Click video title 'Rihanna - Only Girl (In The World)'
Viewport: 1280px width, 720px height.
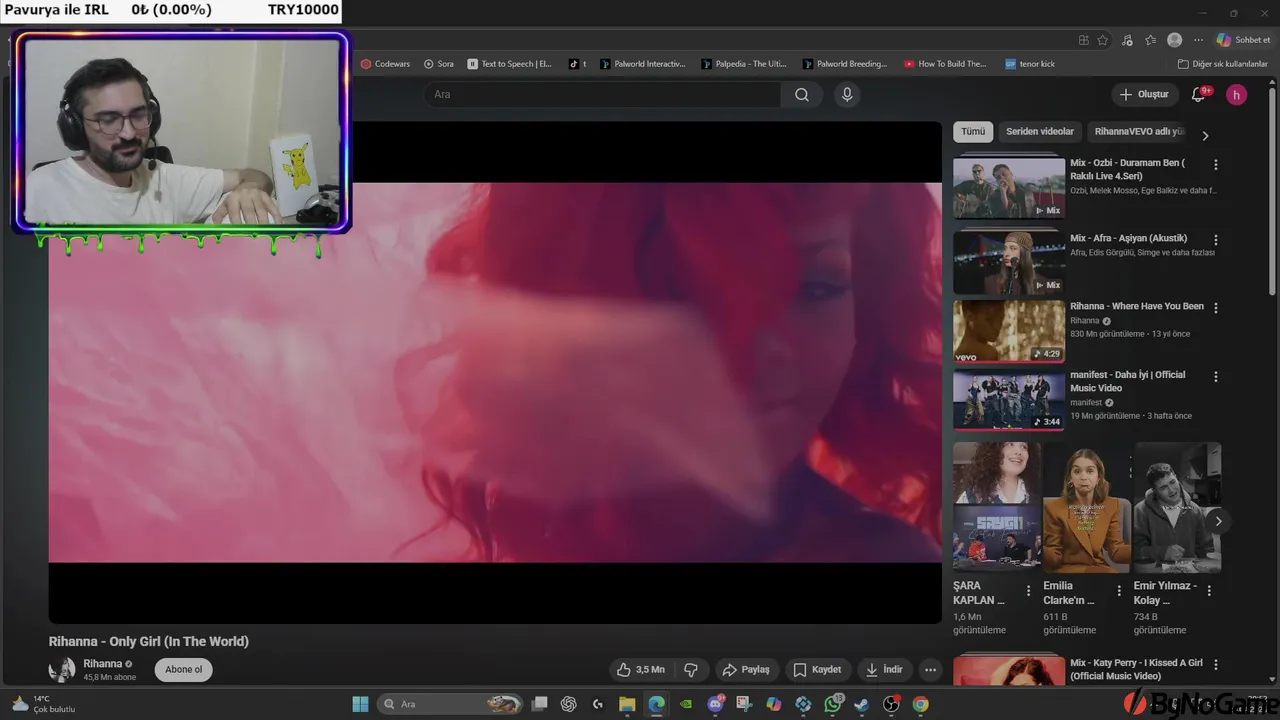point(149,642)
